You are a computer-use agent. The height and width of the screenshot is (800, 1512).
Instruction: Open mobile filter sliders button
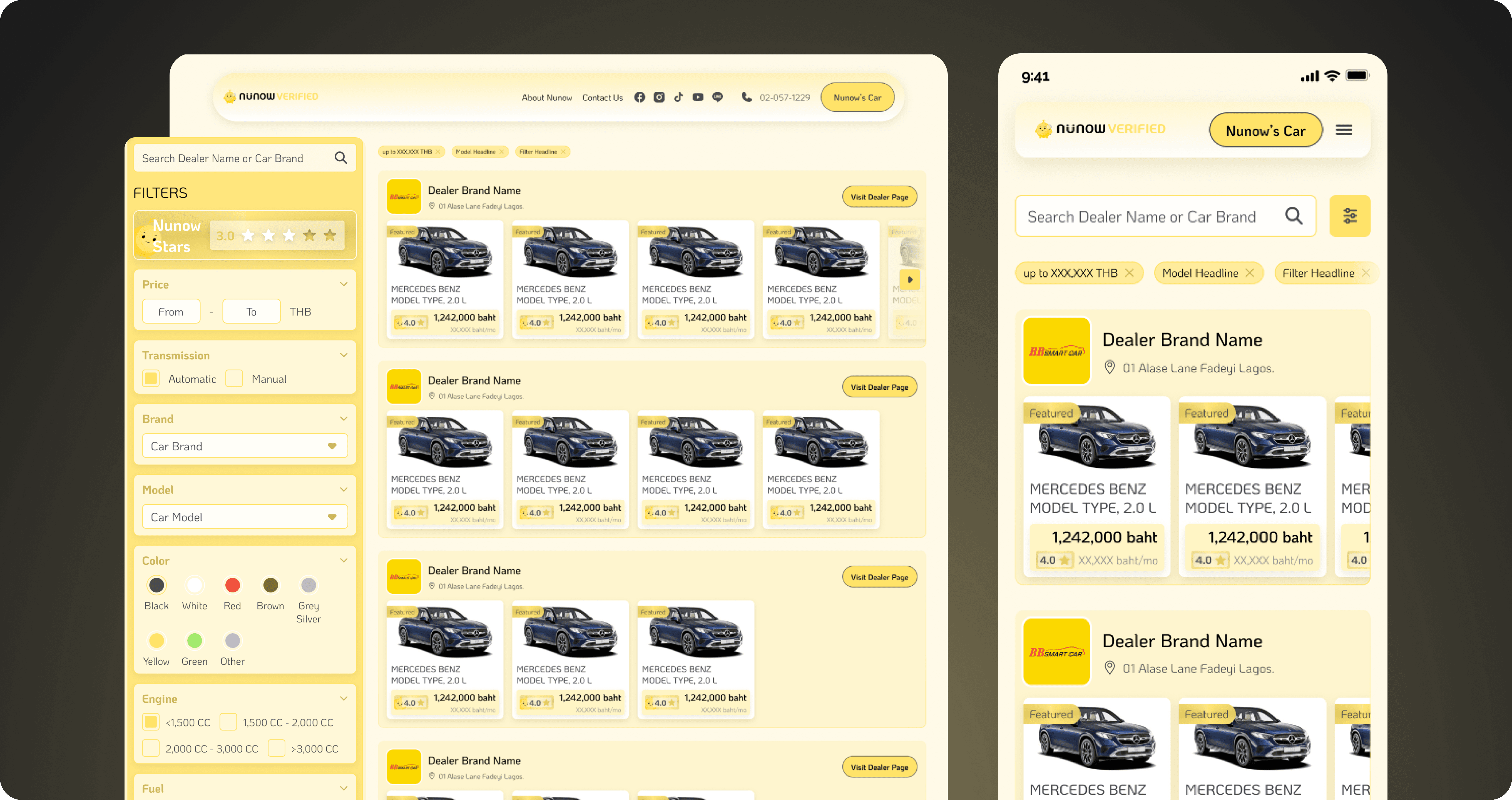tap(1349, 216)
